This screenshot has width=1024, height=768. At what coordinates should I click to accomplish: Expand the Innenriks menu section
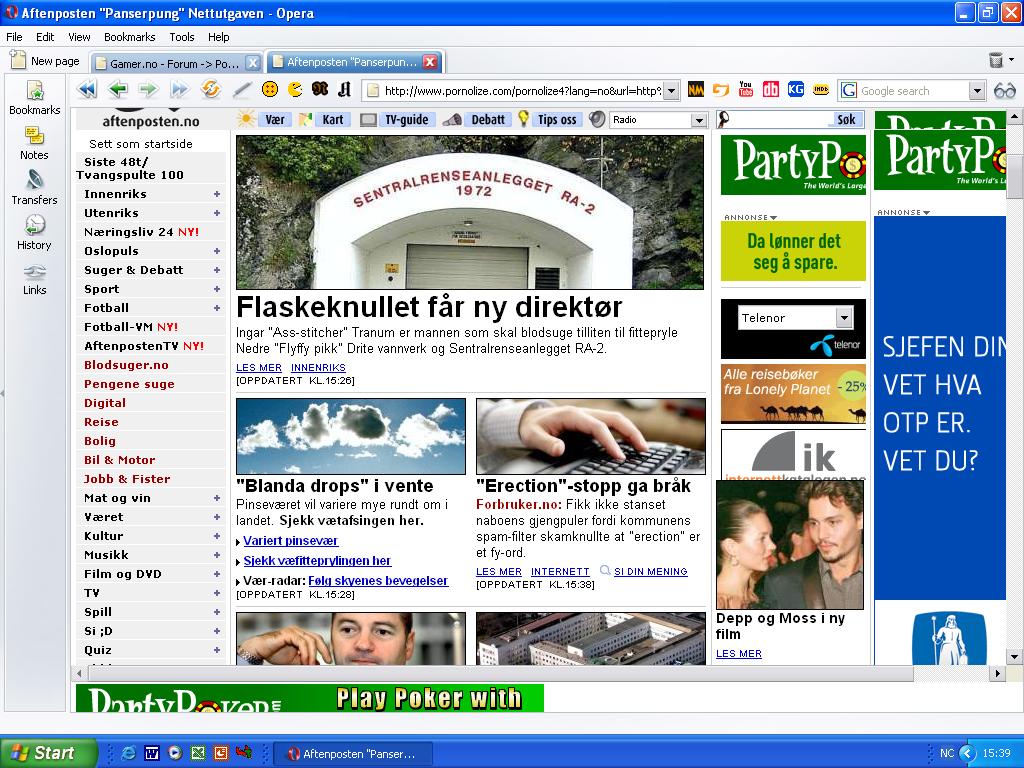[217, 194]
